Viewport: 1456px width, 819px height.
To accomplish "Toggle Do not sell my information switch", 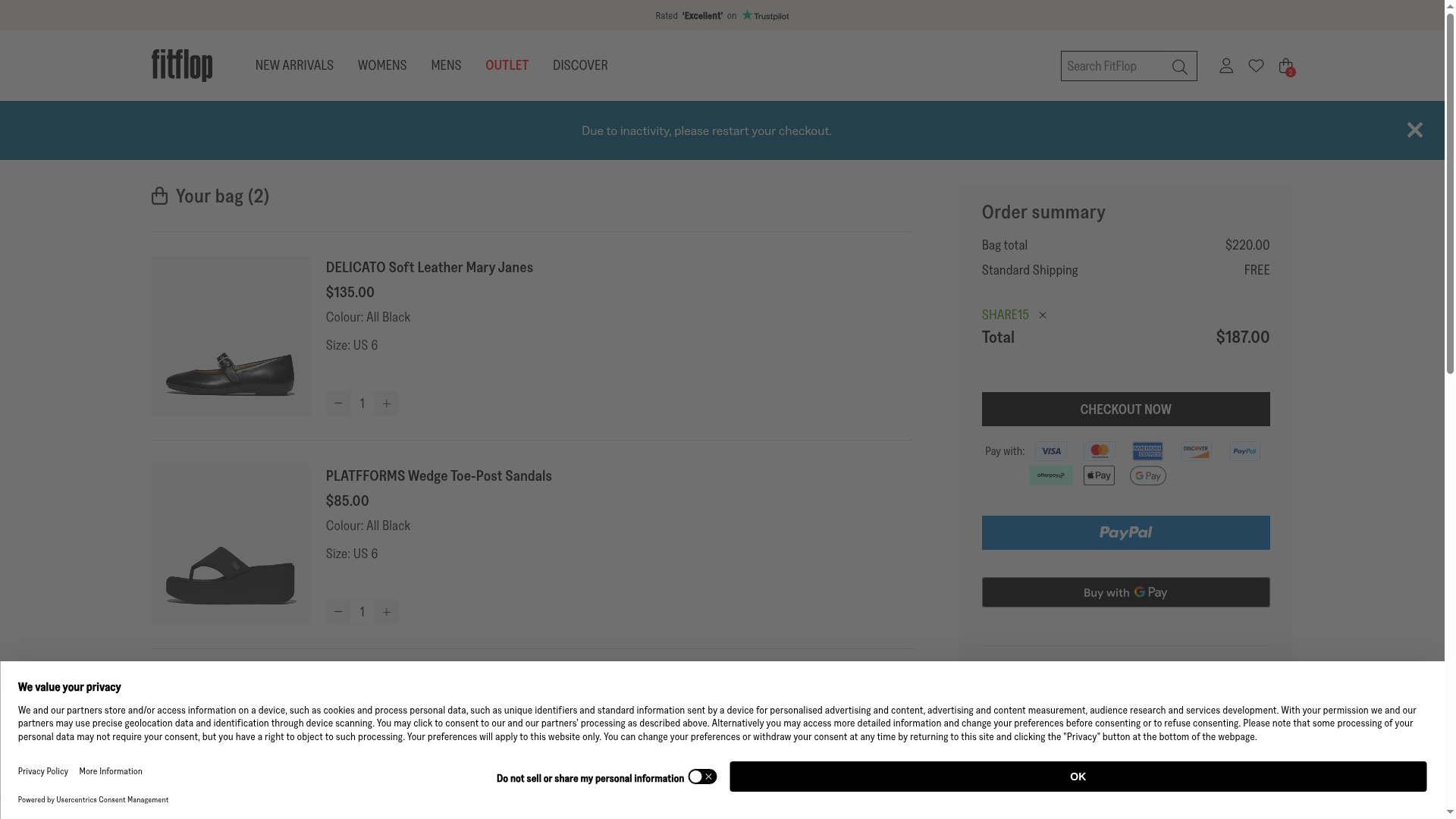I will 702,777.
